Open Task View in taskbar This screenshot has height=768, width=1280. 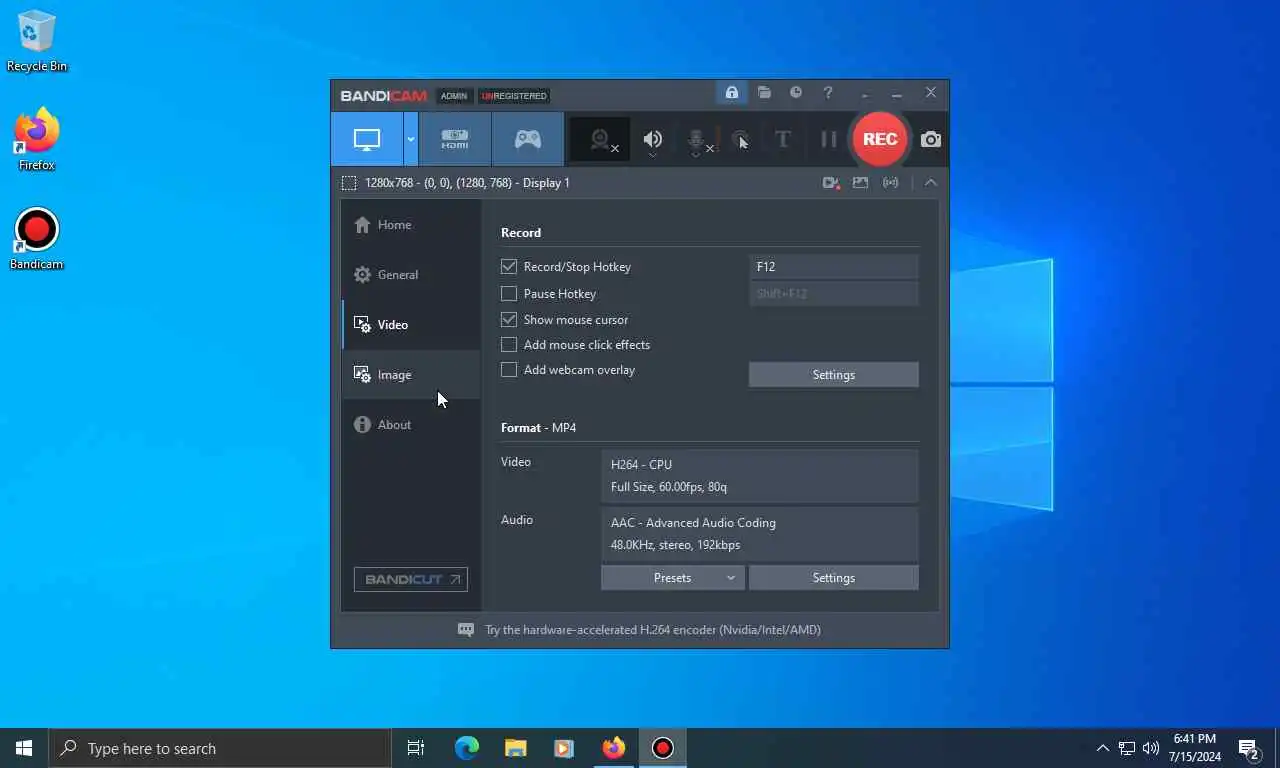click(416, 748)
